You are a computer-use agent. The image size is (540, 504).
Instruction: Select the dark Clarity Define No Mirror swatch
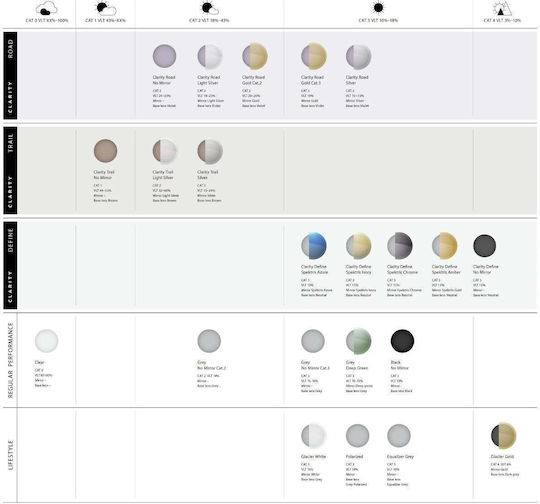click(x=485, y=246)
